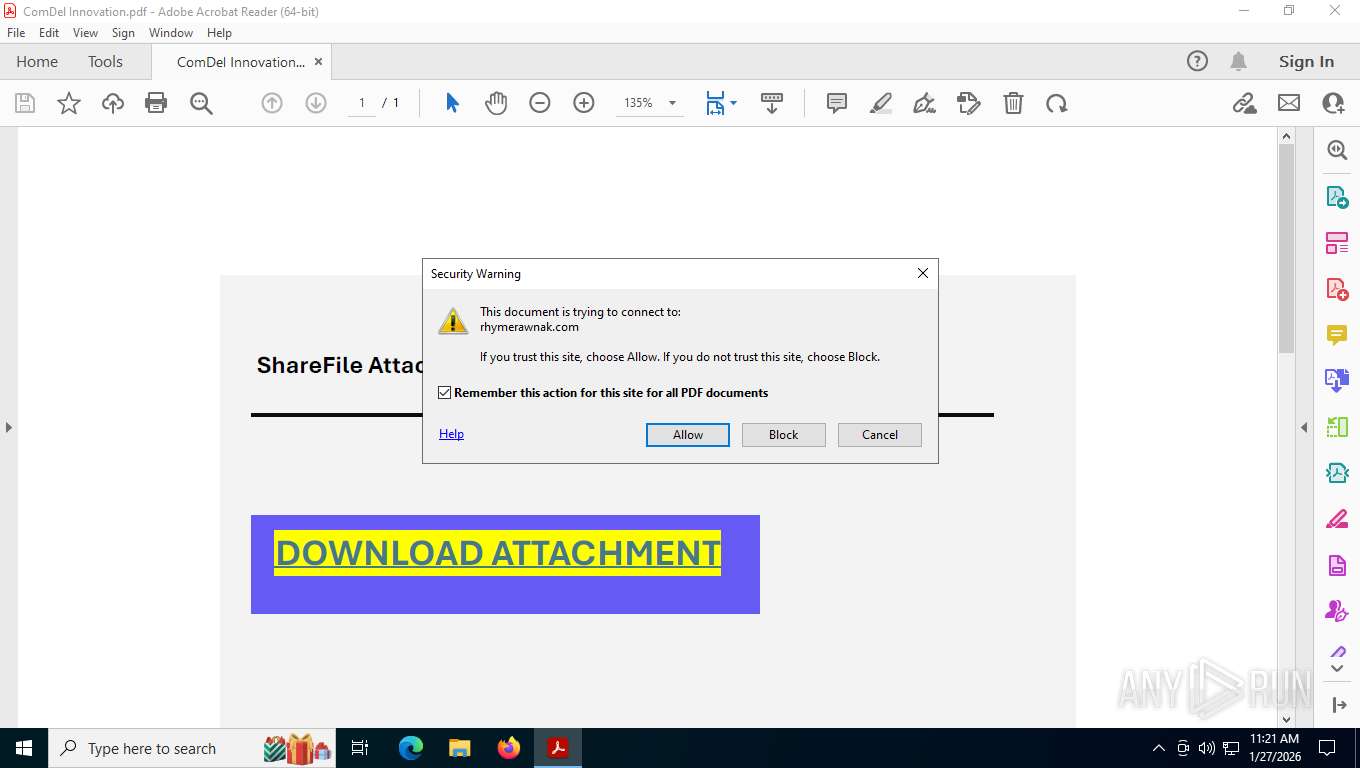Open the Help link in dialog
This screenshot has height=768, width=1360.
click(x=451, y=434)
